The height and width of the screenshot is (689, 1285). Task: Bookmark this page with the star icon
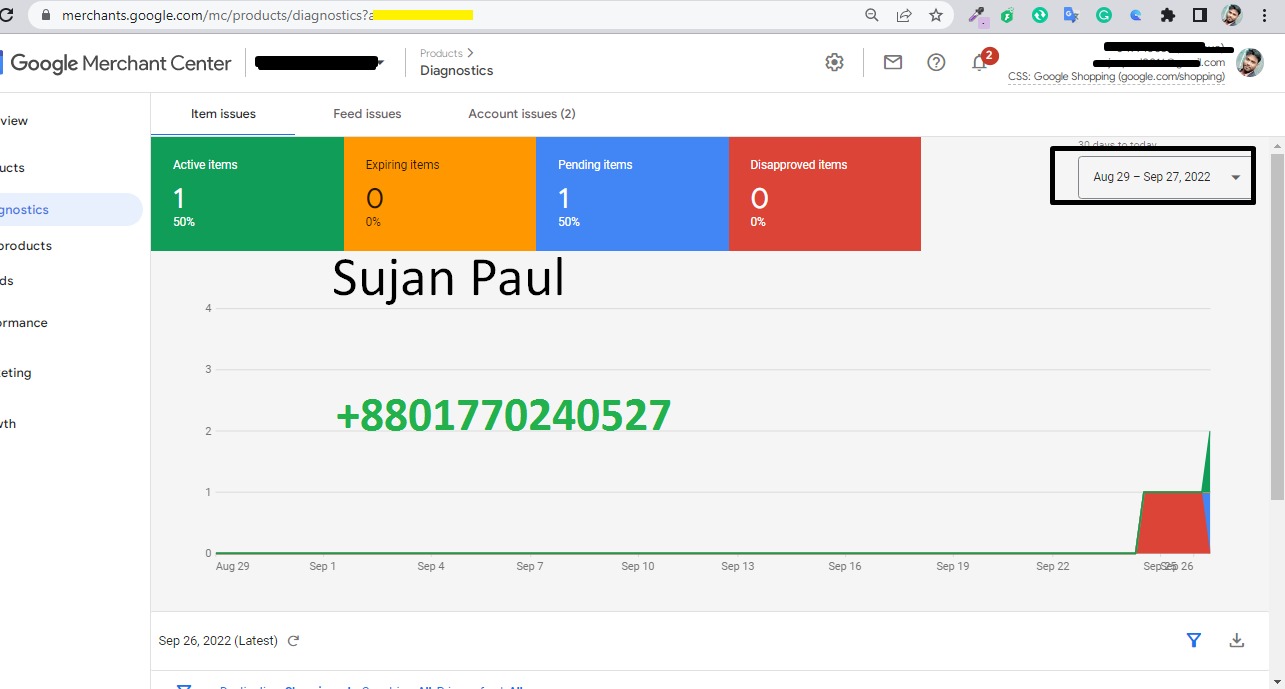tap(935, 15)
